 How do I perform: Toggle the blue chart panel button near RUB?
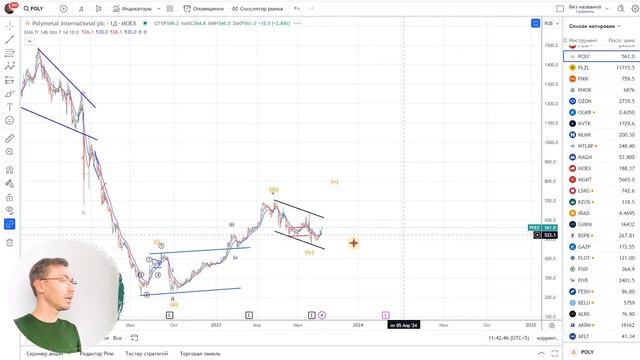click(536, 23)
